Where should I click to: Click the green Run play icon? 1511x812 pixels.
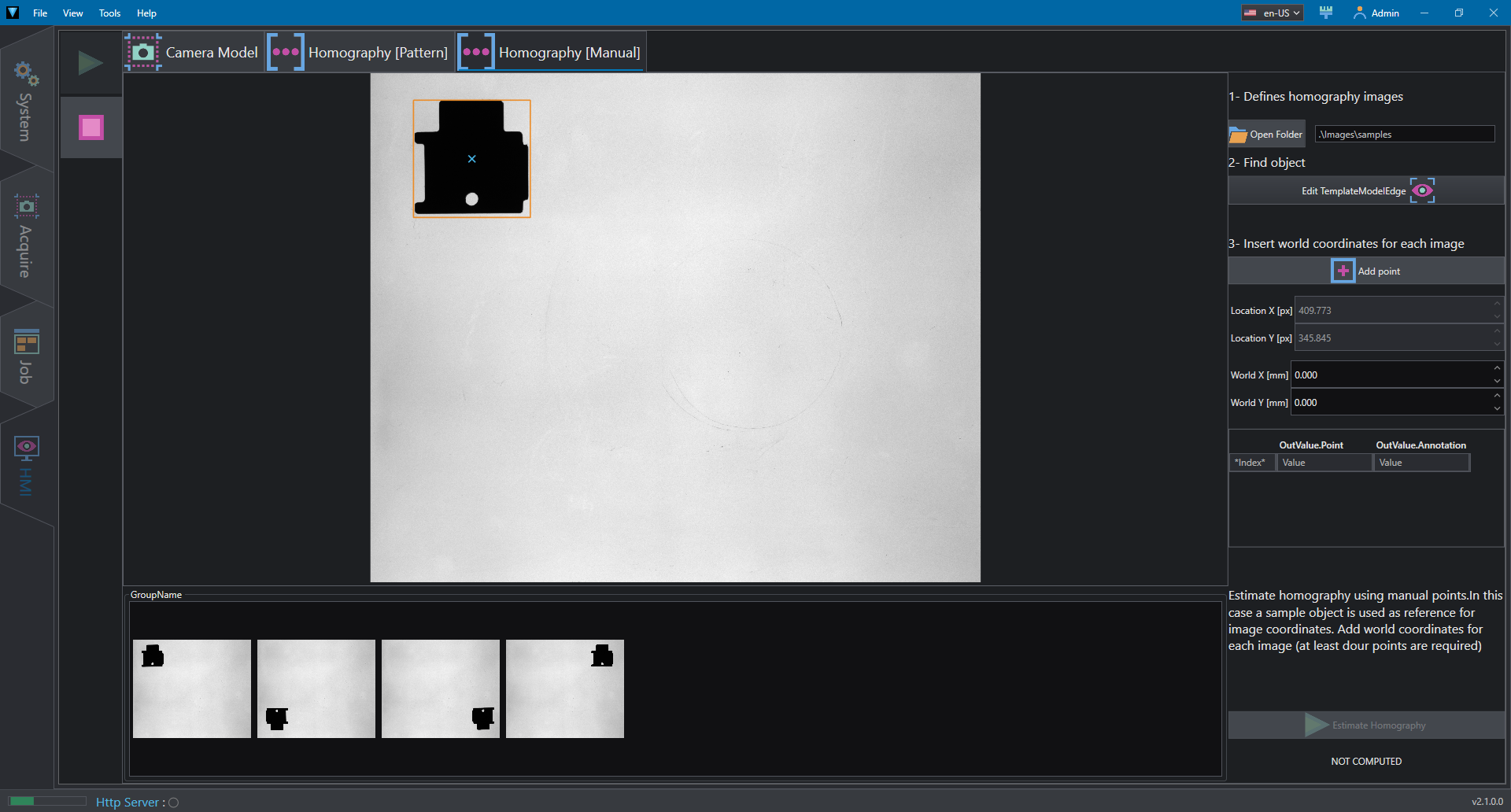pyautogui.click(x=91, y=63)
